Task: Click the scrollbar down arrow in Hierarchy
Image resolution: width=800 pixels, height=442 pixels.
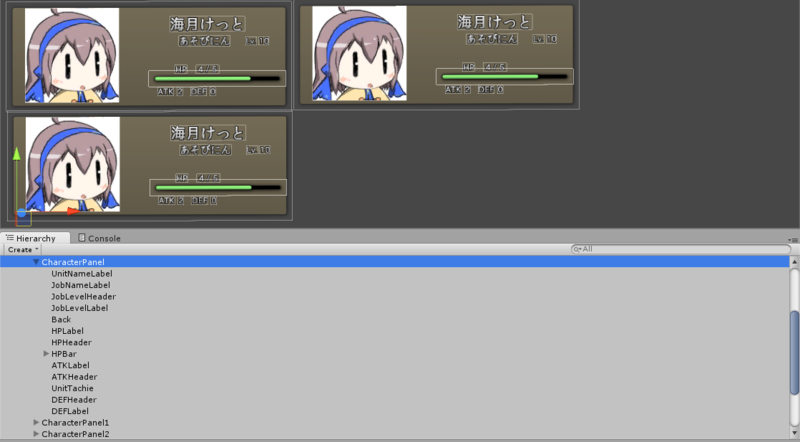Action: (794, 433)
